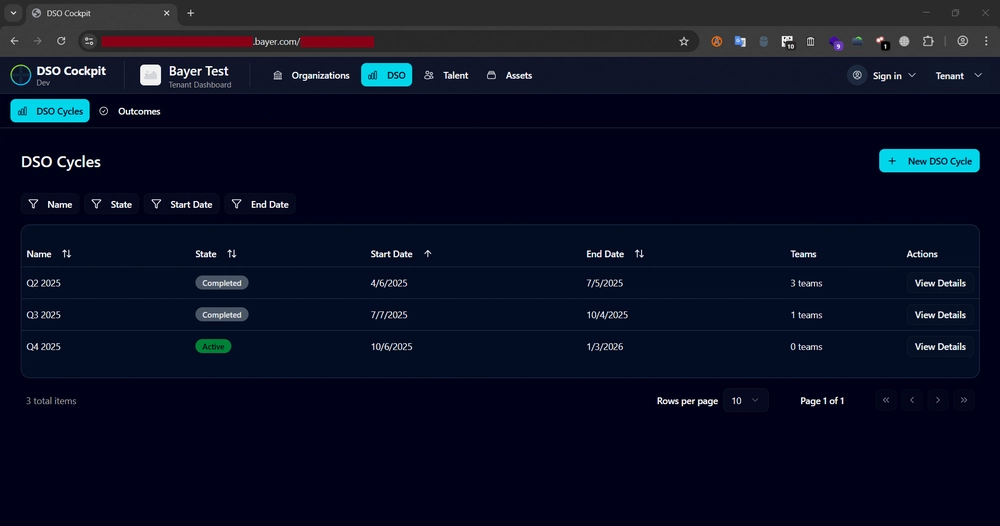Image resolution: width=1000 pixels, height=526 pixels.
Task: Click the end date 10/4/2025
Action: tap(607, 315)
